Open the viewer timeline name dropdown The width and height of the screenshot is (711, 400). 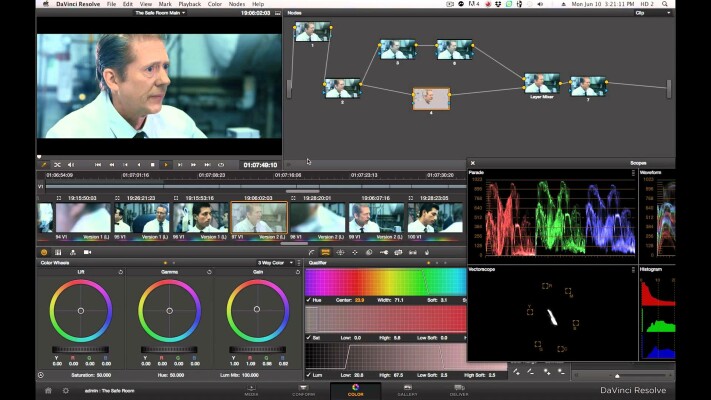point(160,13)
